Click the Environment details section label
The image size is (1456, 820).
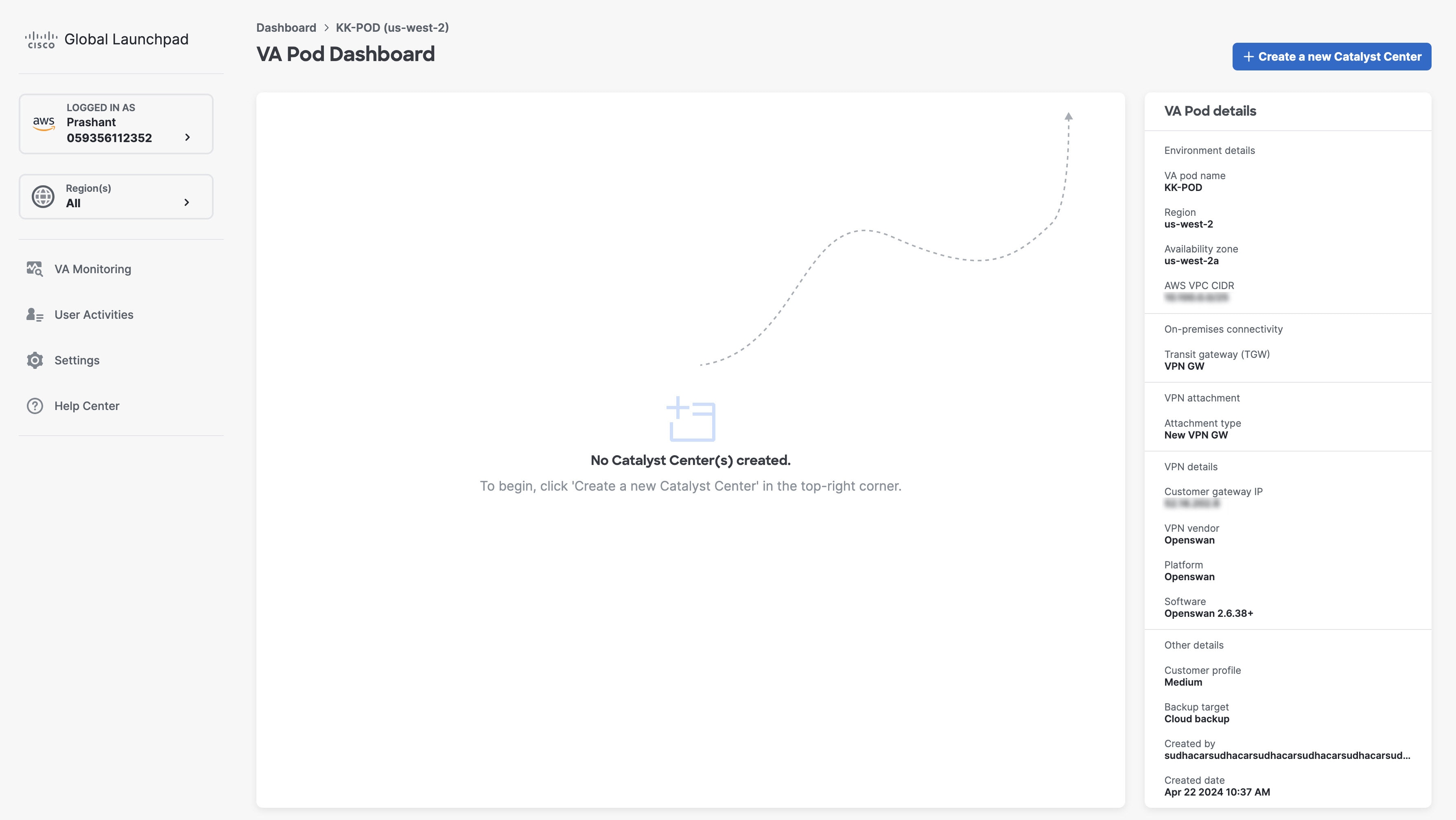[x=1209, y=150]
